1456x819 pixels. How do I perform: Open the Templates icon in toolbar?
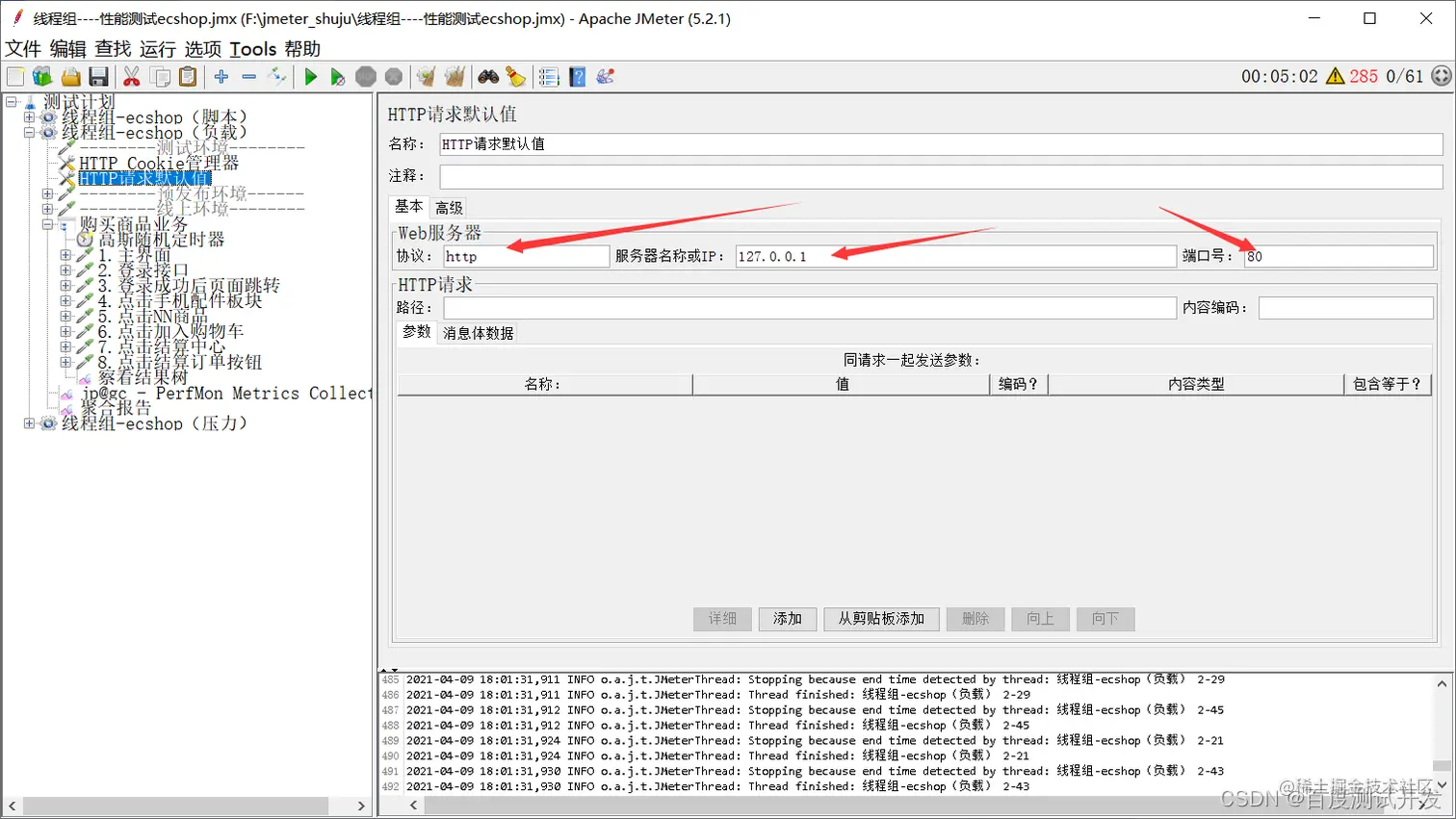42,77
